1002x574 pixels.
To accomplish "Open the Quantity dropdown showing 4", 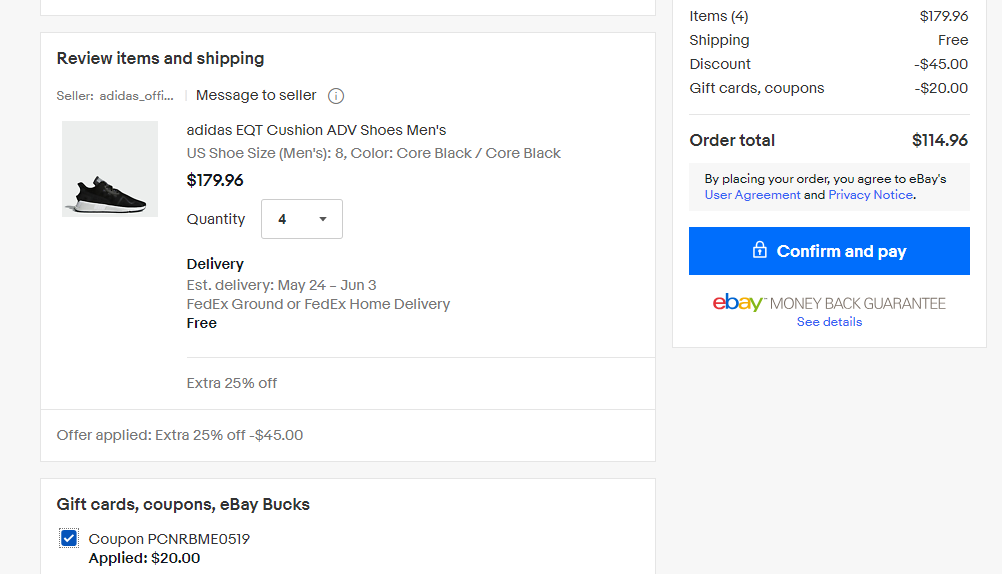I will coord(302,219).
